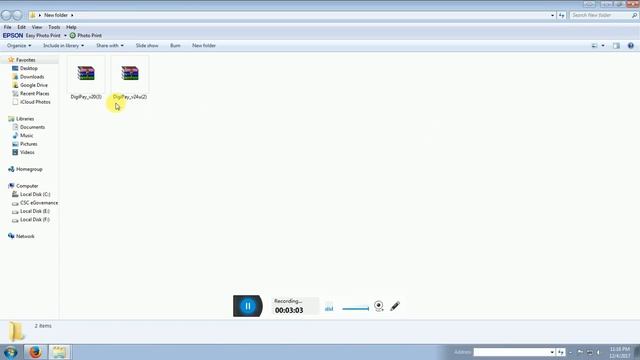Open the CSC eGovernance drive

pos(39,203)
